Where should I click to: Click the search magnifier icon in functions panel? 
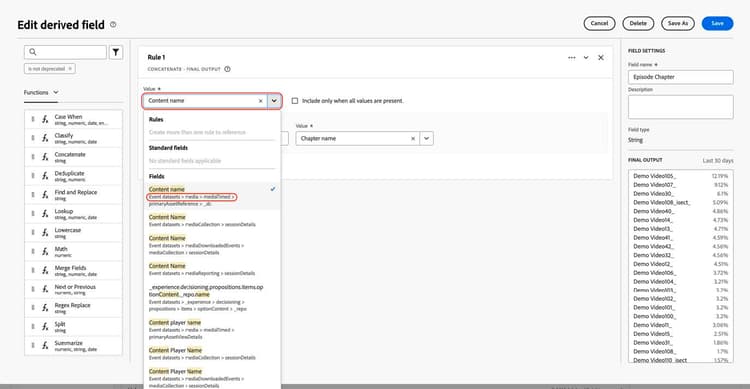point(33,52)
